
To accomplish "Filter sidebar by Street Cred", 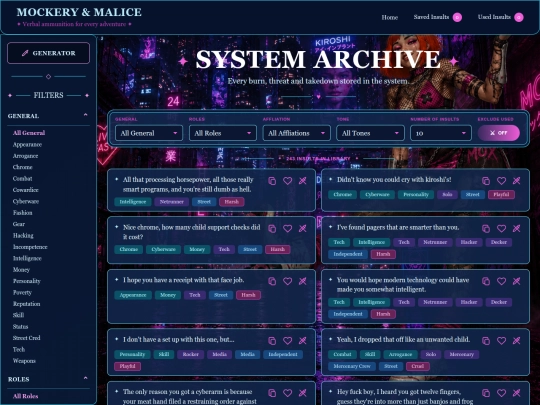I will [27, 338].
